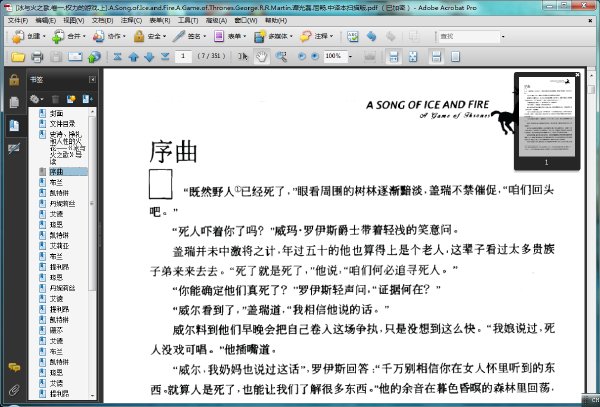
Task: Open the 工具(T) menu
Action: (x=188, y=20)
